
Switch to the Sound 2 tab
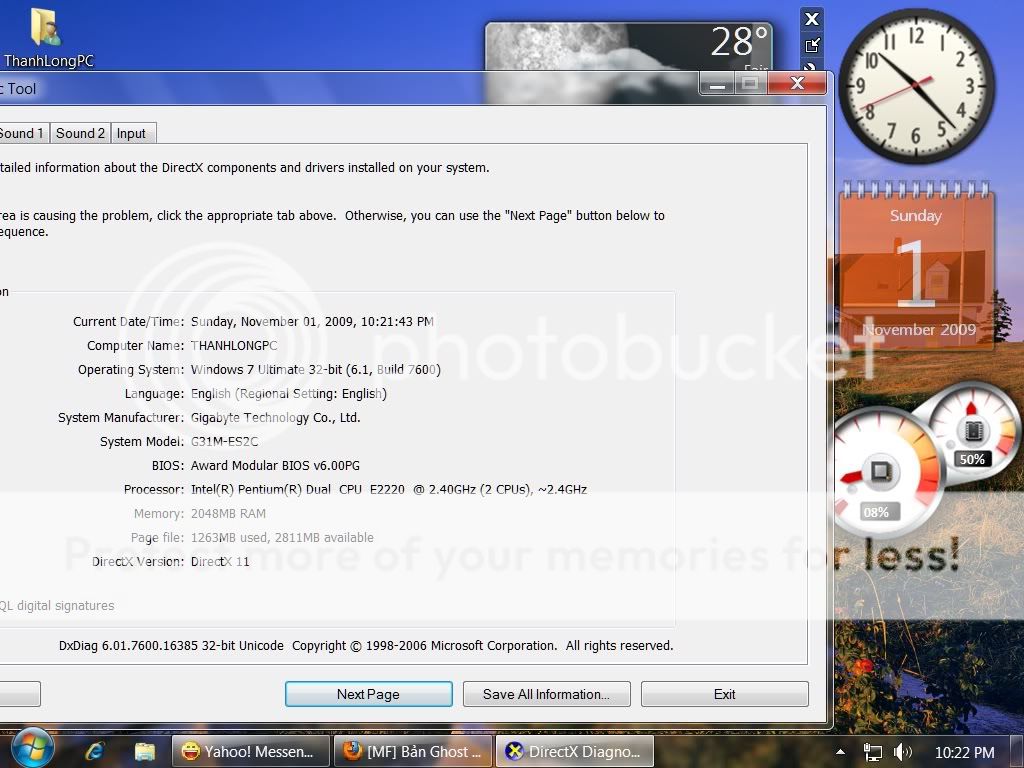click(80, 133)
